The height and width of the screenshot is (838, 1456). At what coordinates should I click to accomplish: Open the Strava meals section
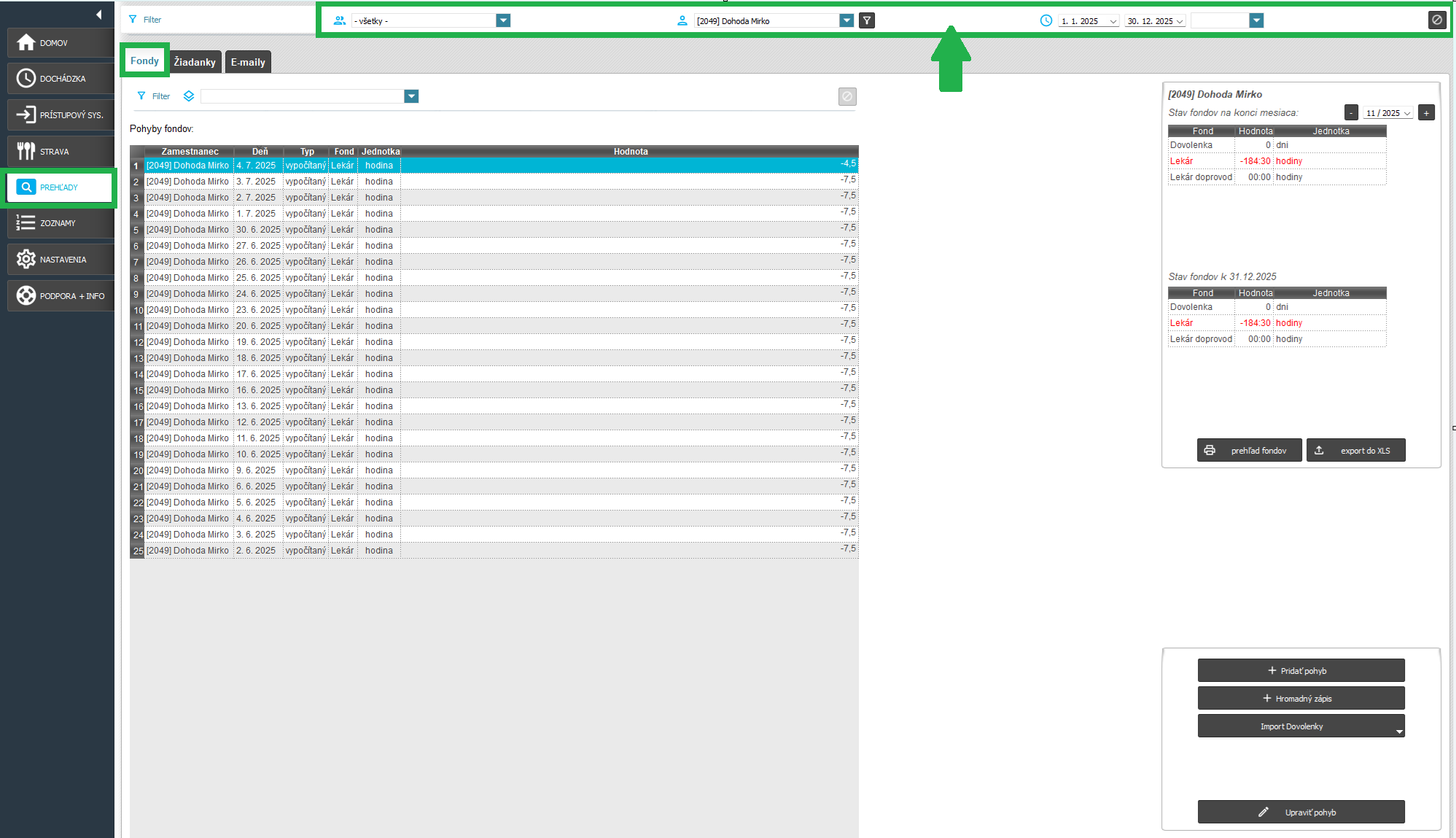pos(60,152)
